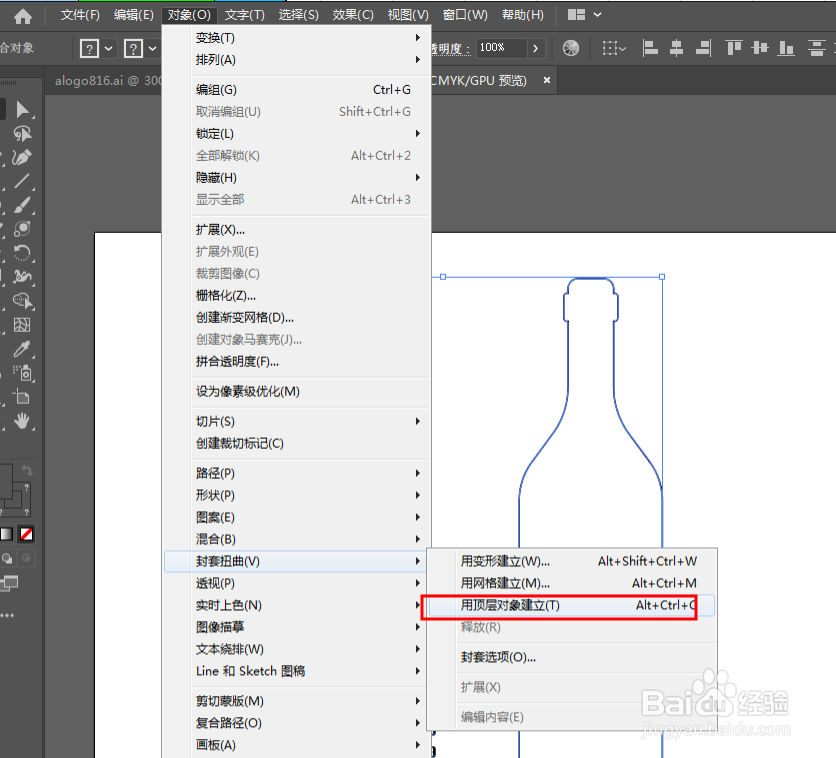The image size is (836, 758).
Task: Click horizontal align left icon
Action: (x=650, y=49)
